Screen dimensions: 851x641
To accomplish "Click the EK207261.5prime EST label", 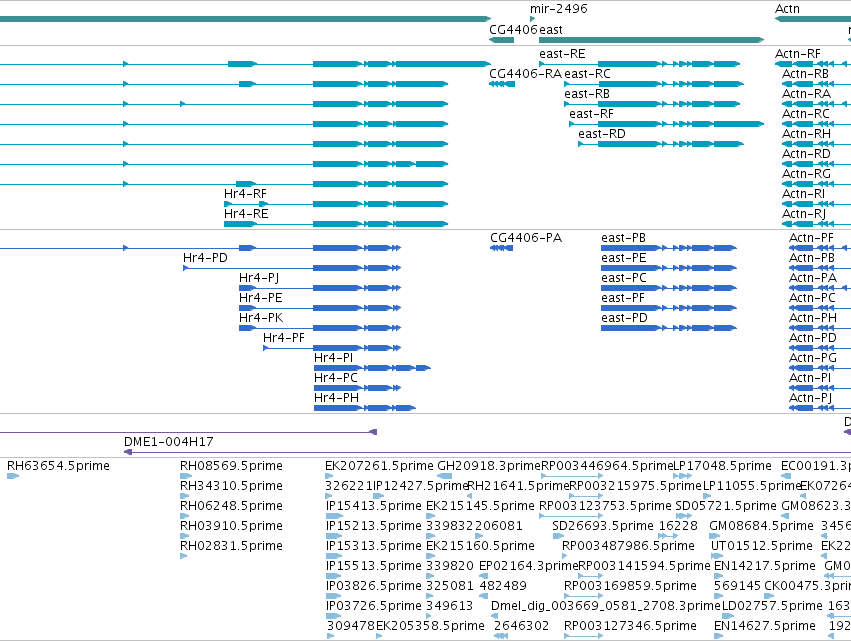I will [379, 466].
